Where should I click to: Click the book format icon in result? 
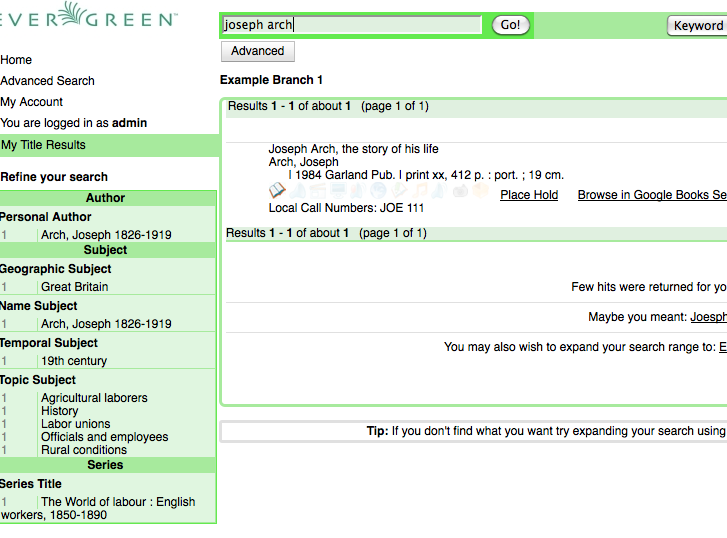tap(277, 190)
